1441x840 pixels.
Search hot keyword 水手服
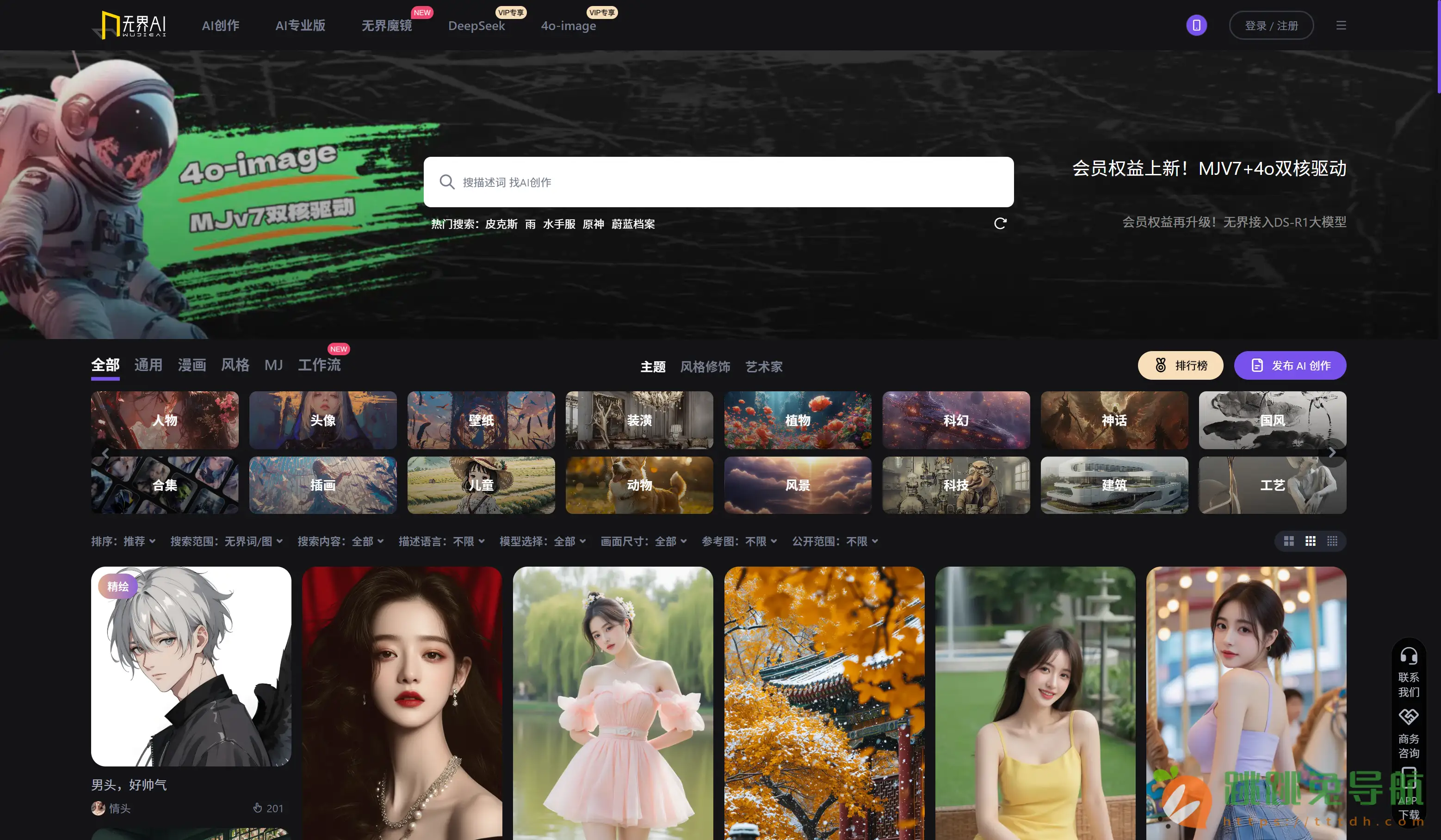click(x=559, y=224)
